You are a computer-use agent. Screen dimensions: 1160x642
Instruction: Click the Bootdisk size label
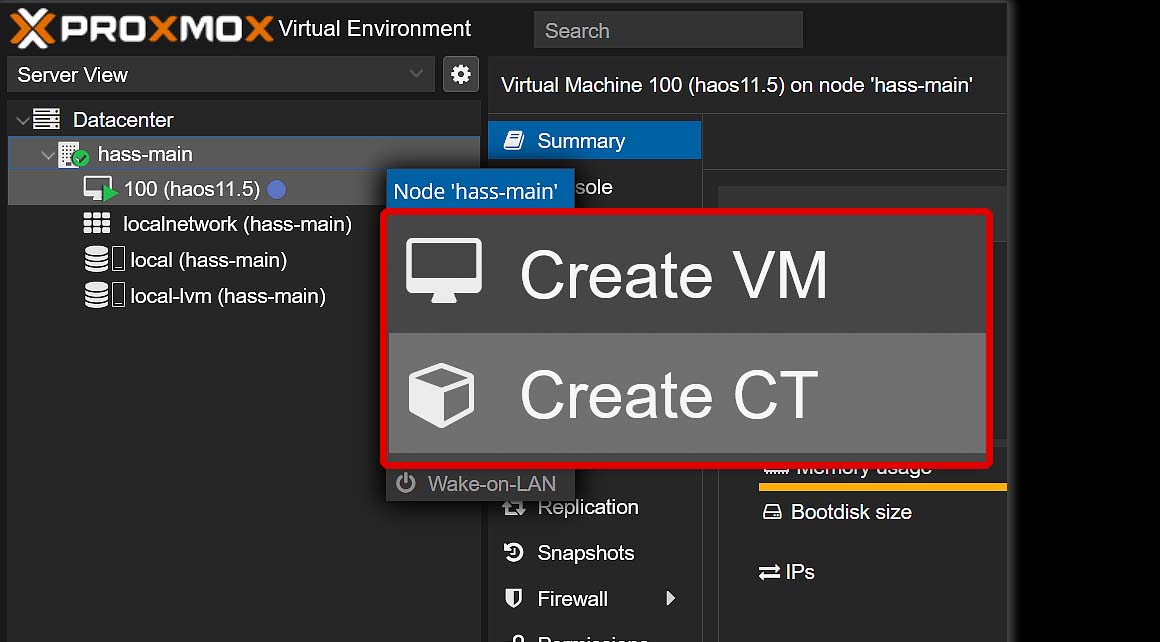pos(851,512)
